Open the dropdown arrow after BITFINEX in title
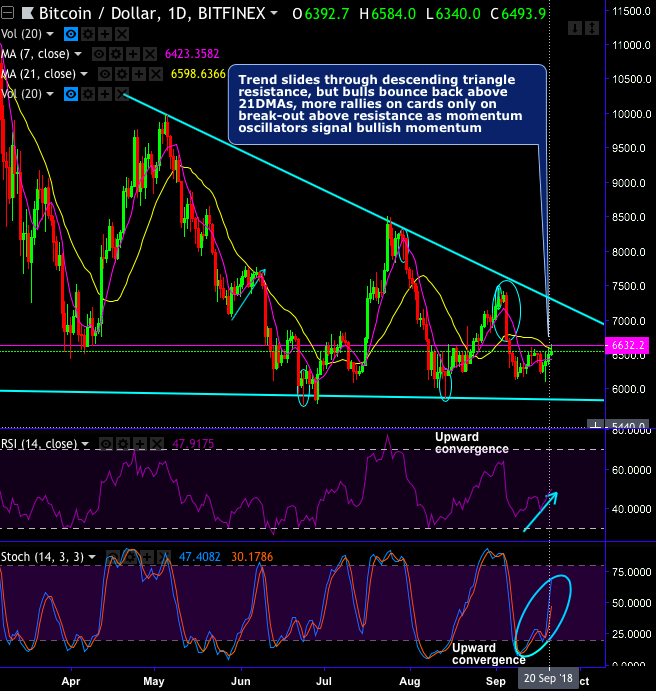Screen dimensions: 656x691 tap(274, 14)
